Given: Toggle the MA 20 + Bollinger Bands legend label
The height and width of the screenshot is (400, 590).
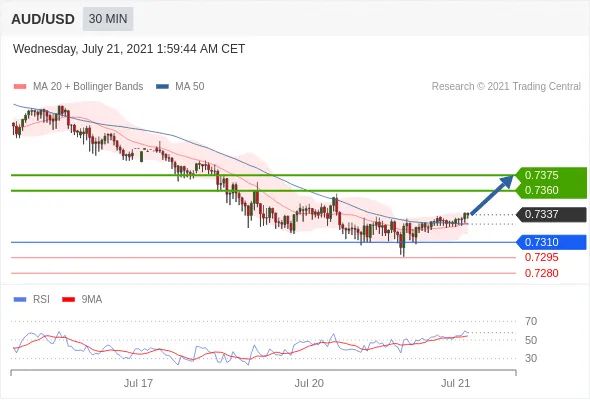Looking at the screenshot, I should pyautogui.click(x=88, y=87).
